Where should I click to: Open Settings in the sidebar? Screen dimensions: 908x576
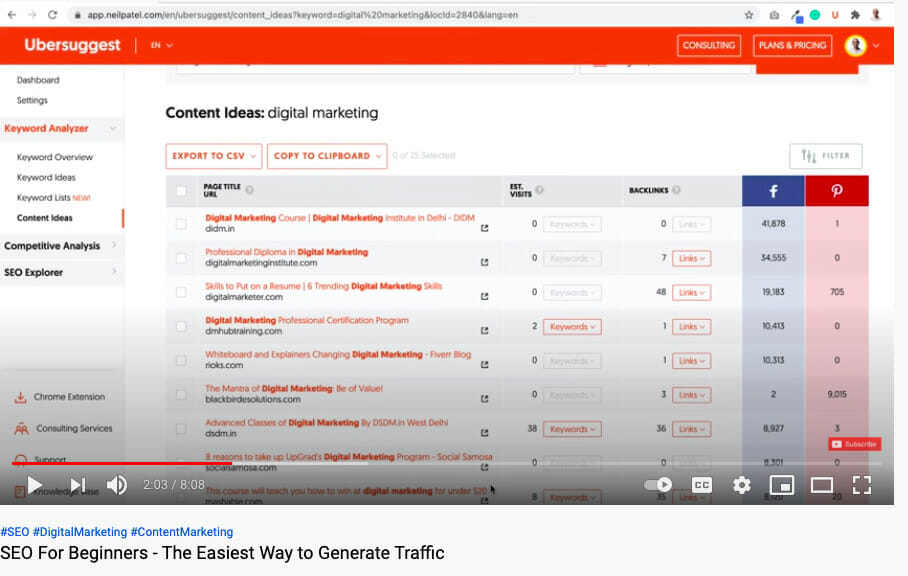pos(32,100)
